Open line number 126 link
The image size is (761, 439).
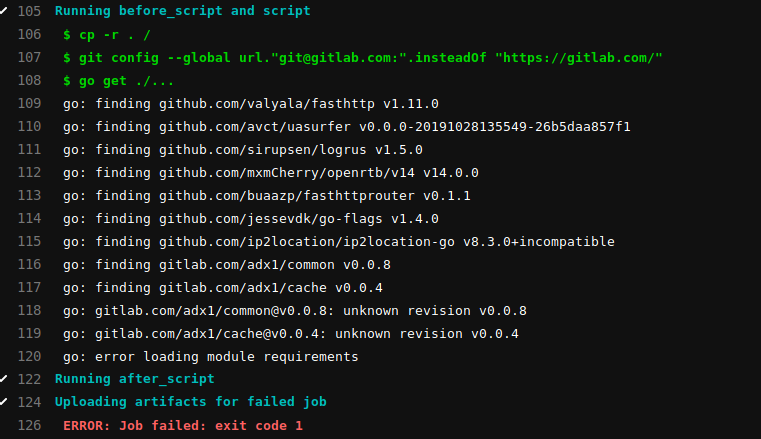[29, 425]
